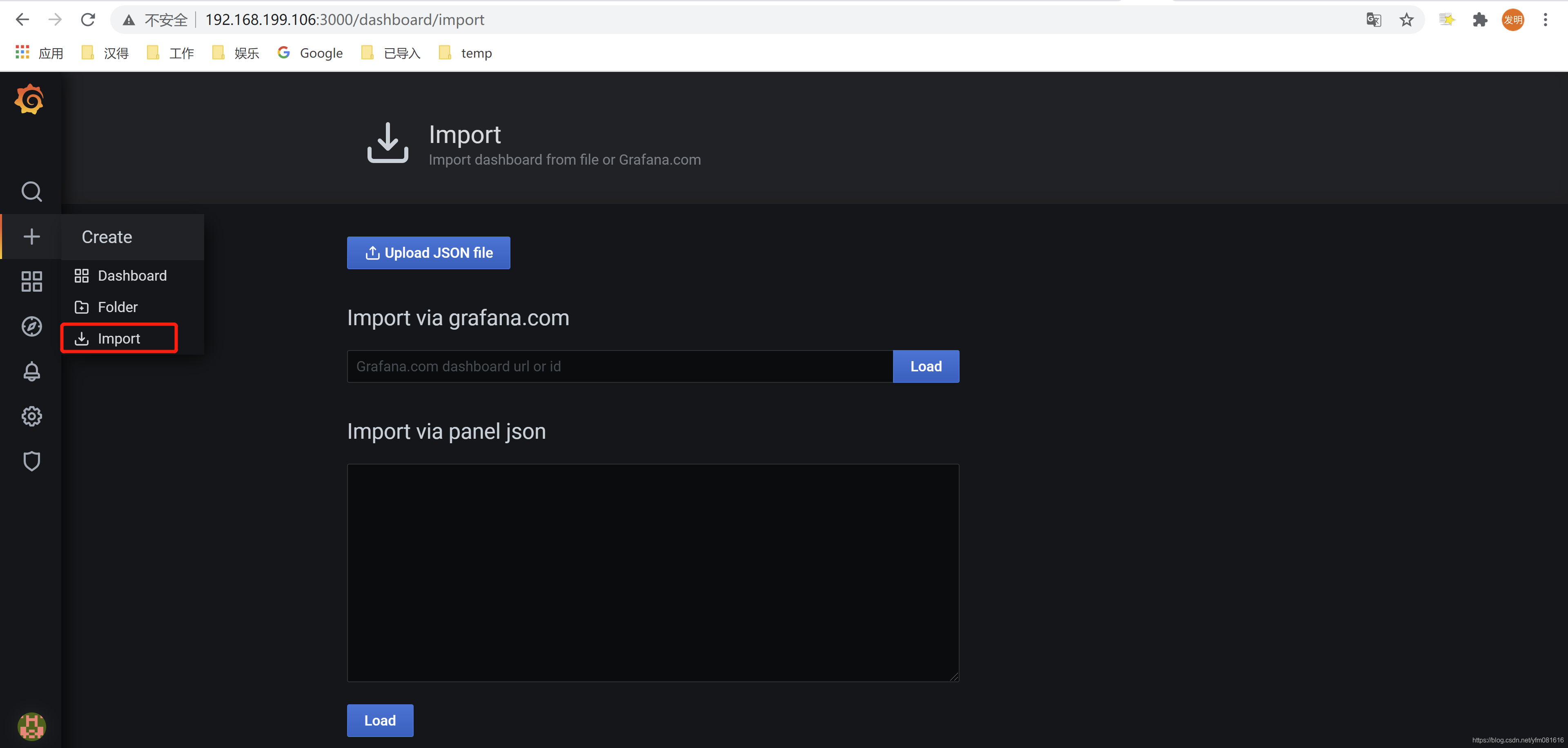Focus the Grafana.com dashboard url or id field
This screenshot has width=1568, height=748.
pyautogui.click(x=620, y=366)
